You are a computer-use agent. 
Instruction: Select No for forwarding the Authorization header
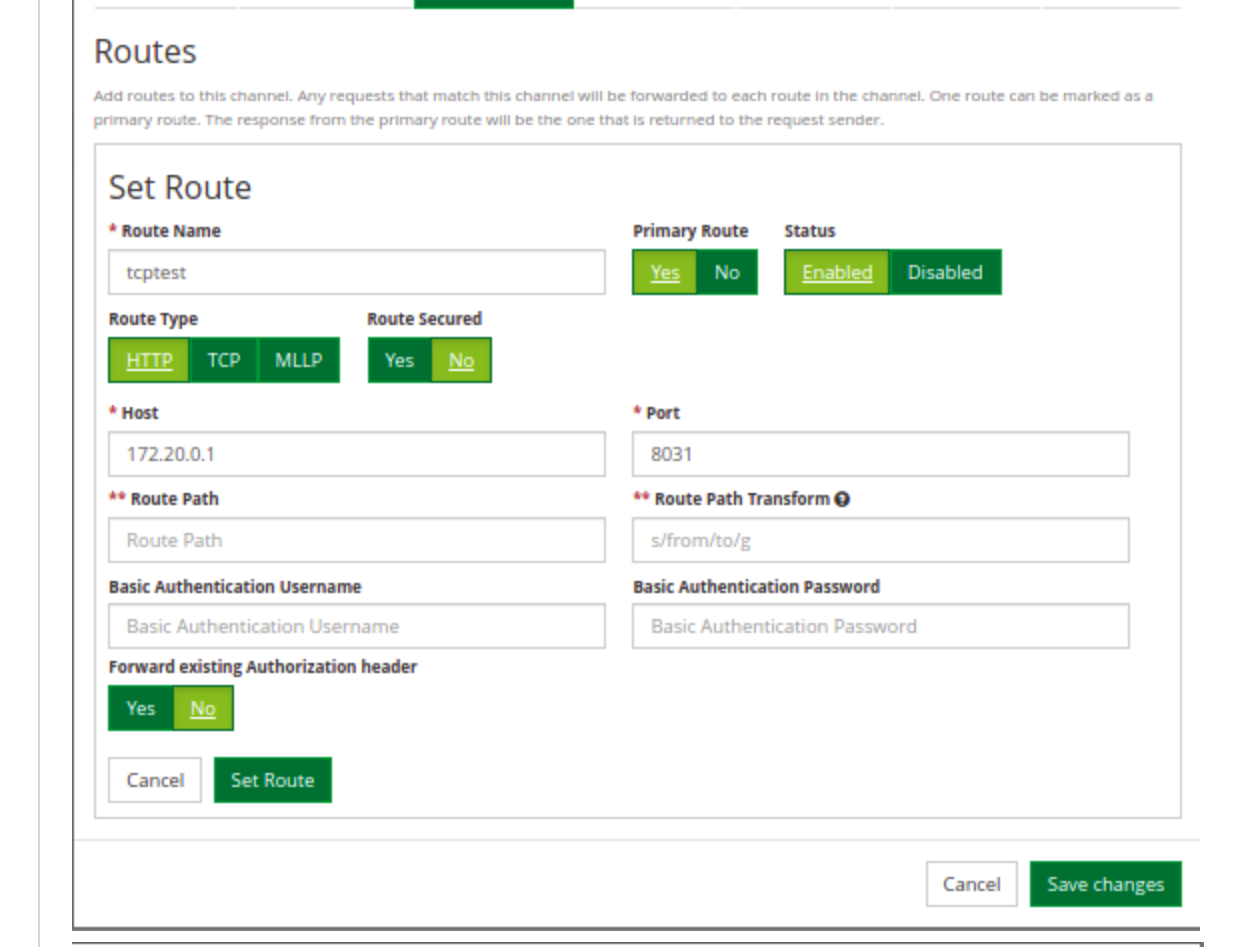point(203,708)
